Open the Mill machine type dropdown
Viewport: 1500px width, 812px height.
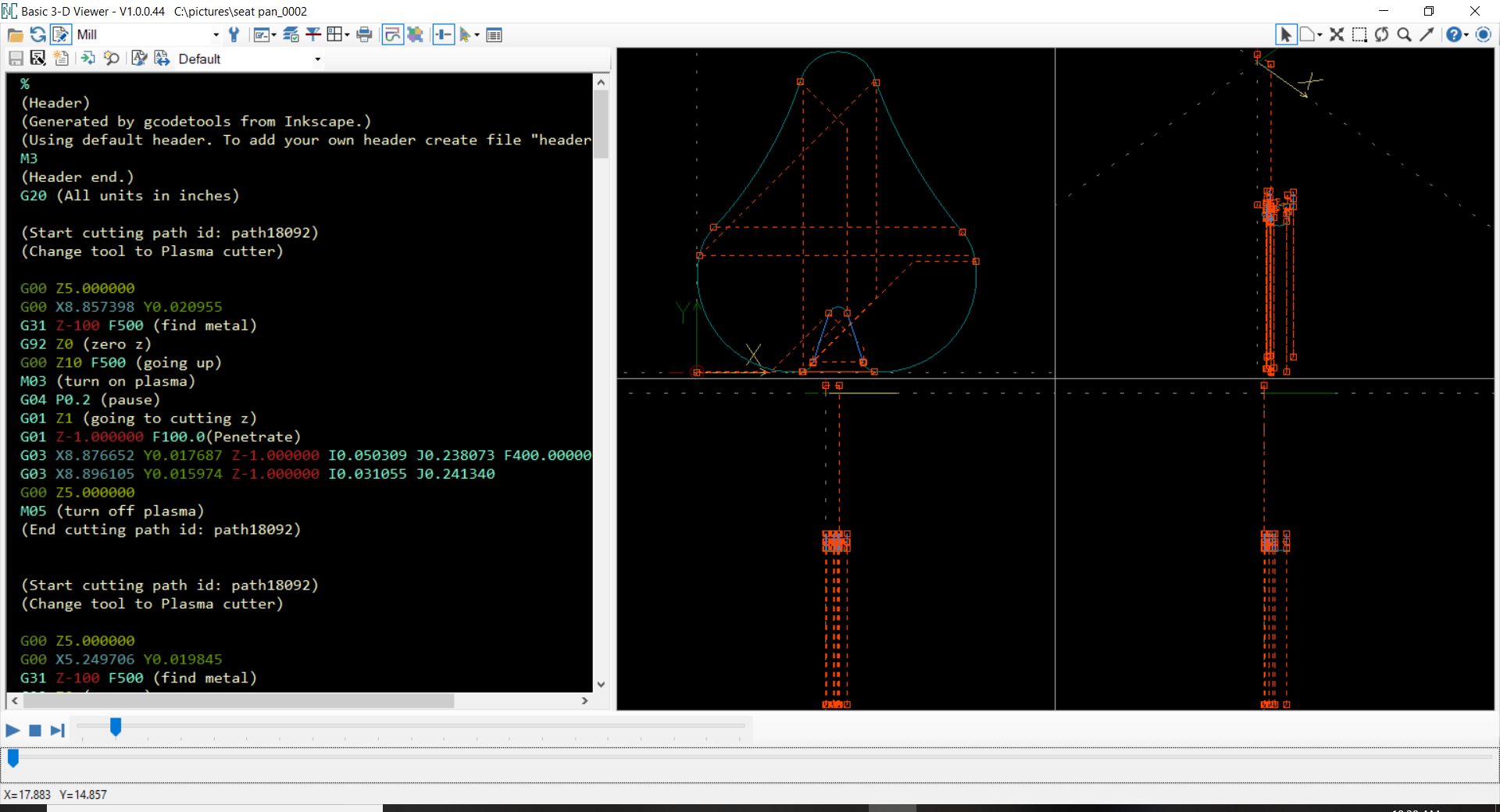216,35
